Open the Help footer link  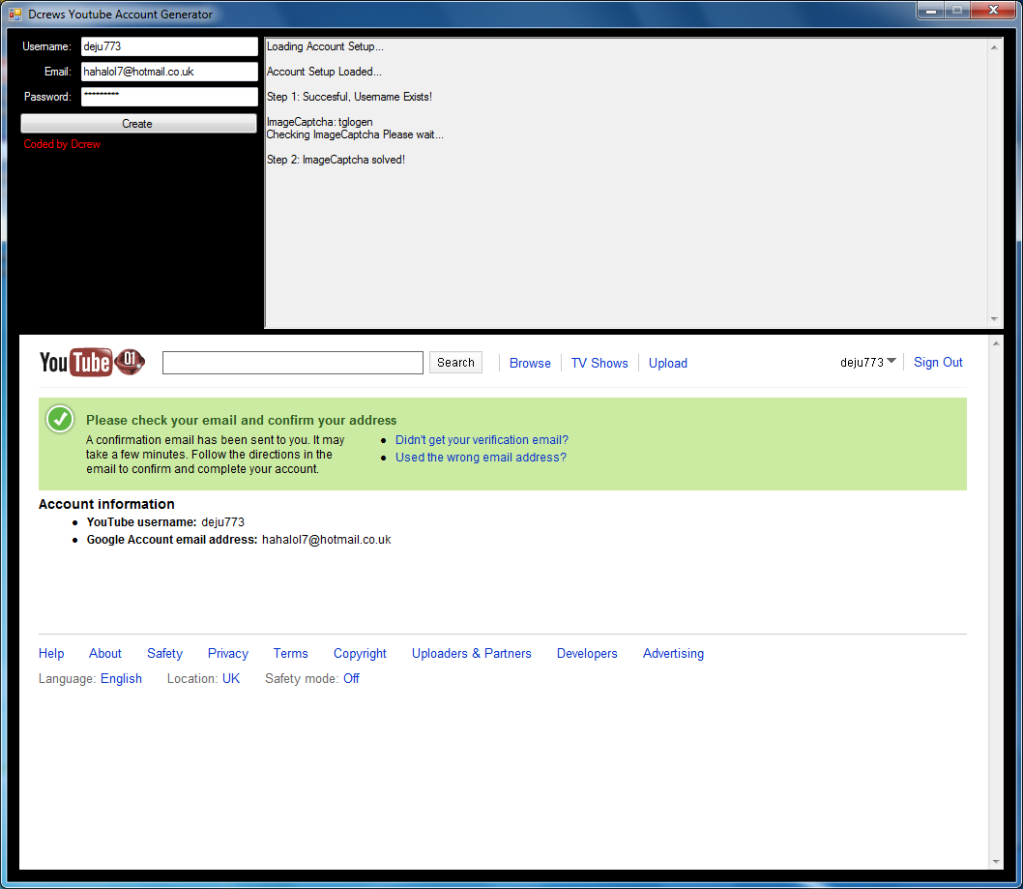(51, 654)
